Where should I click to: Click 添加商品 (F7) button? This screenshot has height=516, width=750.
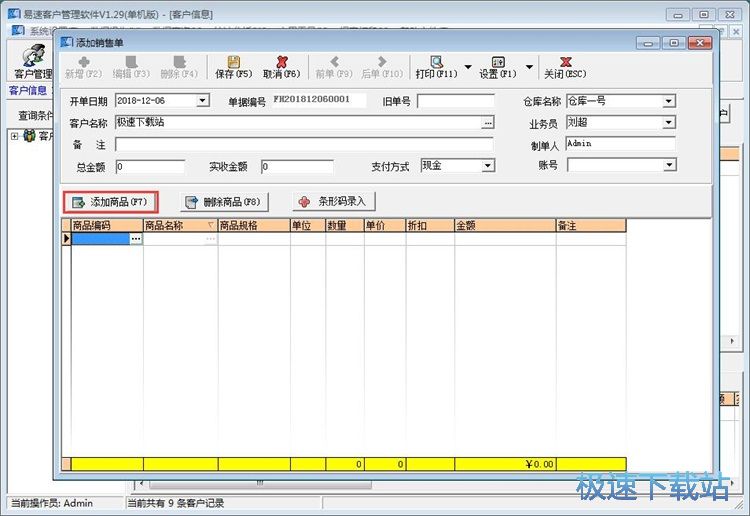(111, 202)
